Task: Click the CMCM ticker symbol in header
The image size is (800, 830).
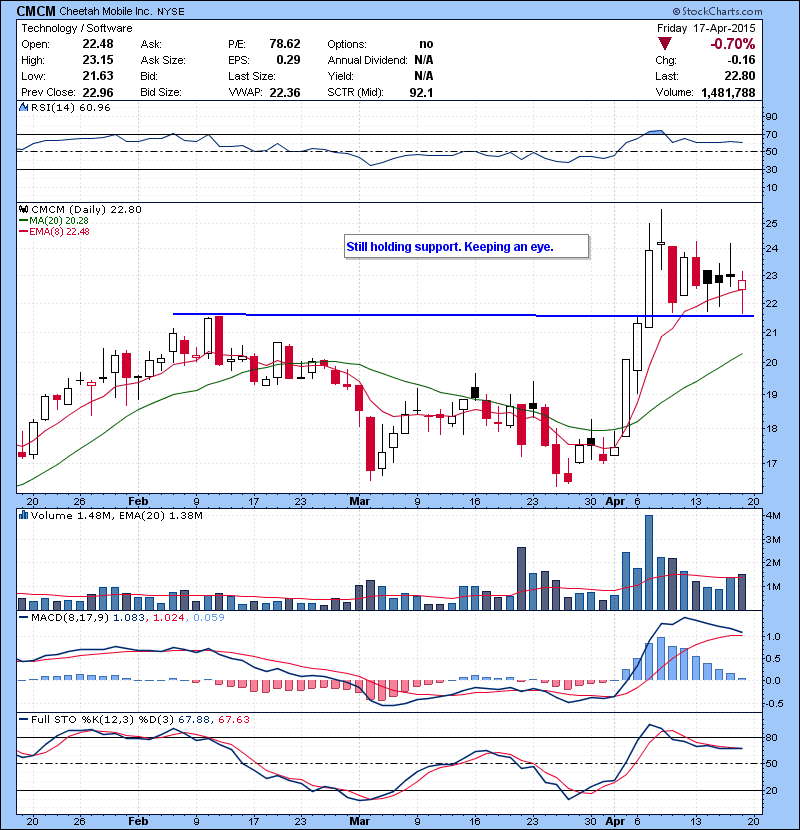Action: pyautogui.click(x=36, y=11)
